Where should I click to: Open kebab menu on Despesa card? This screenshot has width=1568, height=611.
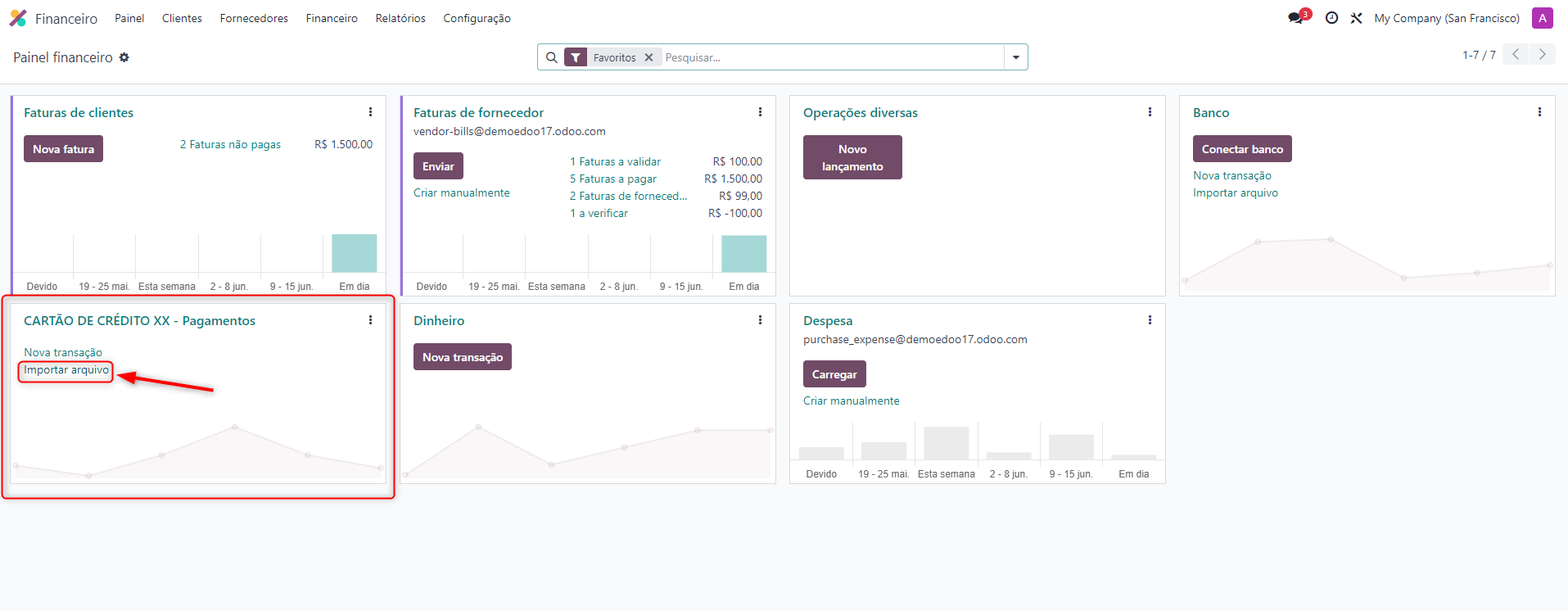coord(1150,320)
